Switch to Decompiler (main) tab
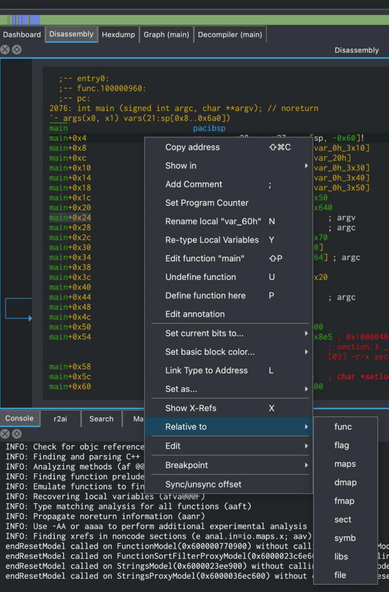This screenshot has width=389, height=592. pos(230,35)
